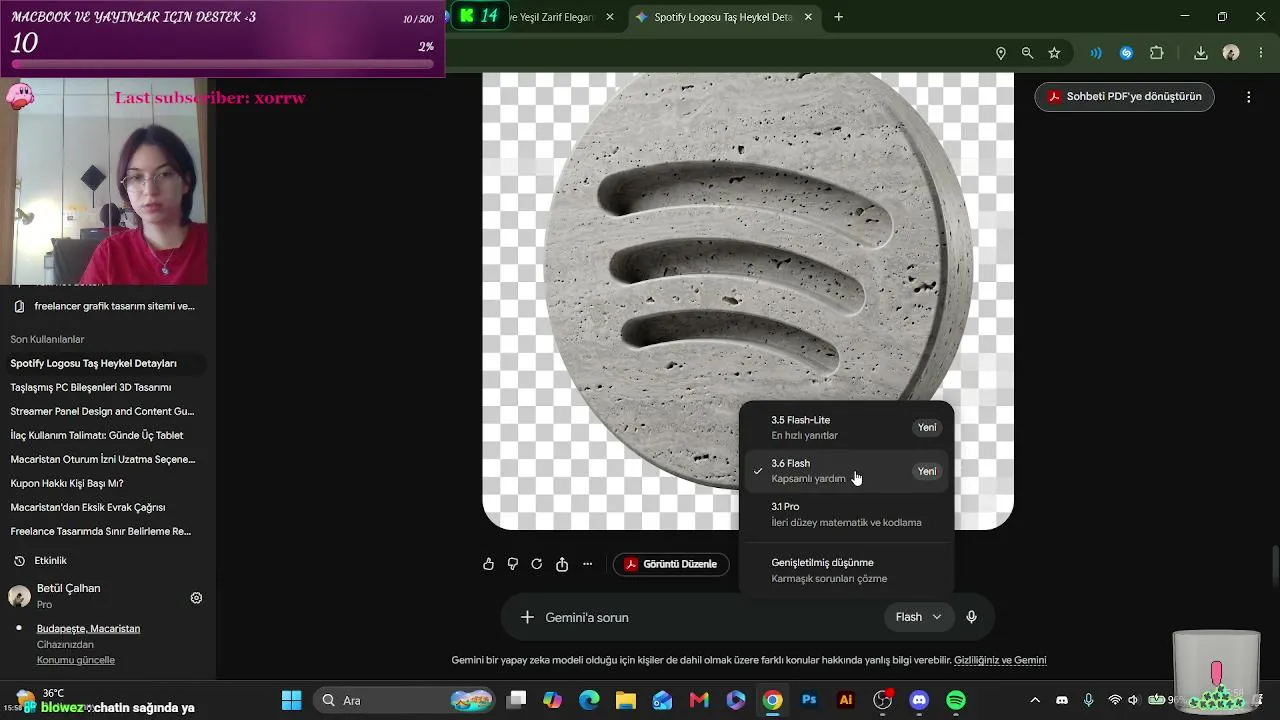
Task: Open freelancer grafik tasarım sitemi item
Action: click(x=104, y=306)
